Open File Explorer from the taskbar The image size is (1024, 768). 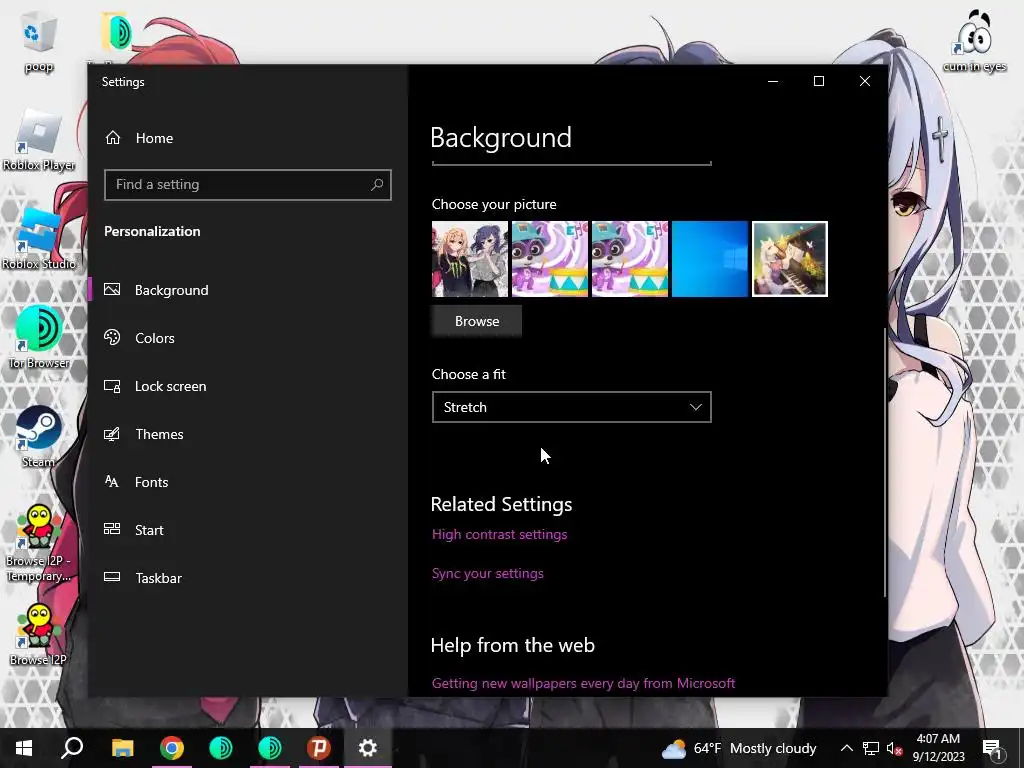tap(122, 748)
